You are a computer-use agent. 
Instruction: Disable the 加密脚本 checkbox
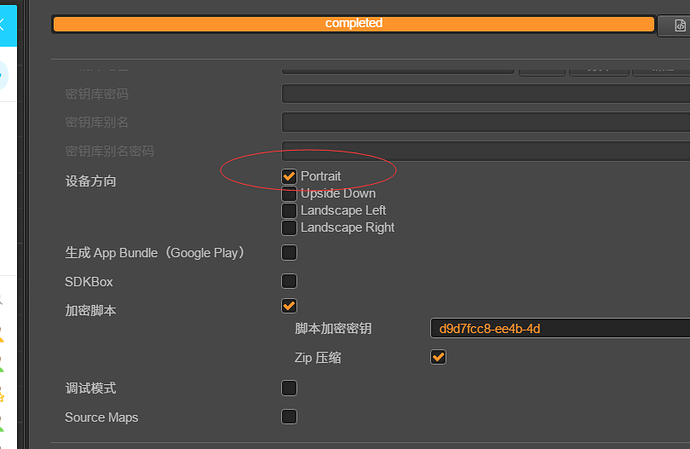pyautogui.click(x=289, y=306)
